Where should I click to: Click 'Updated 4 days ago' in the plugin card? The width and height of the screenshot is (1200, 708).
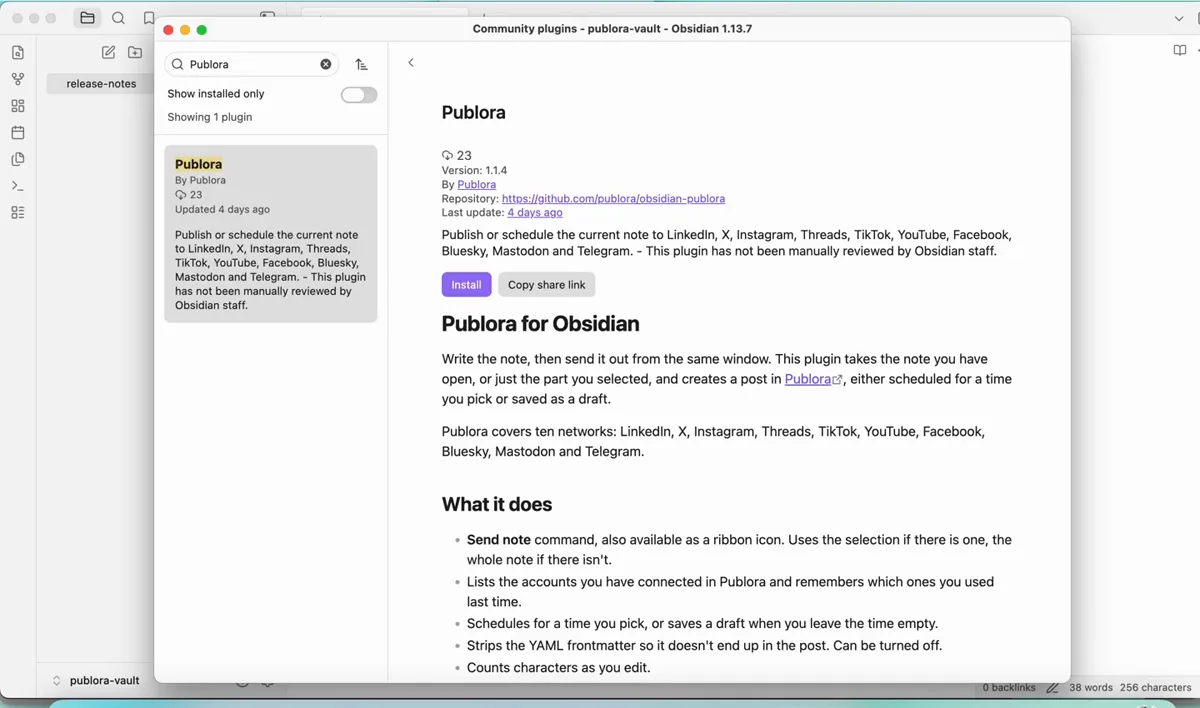coord(222,209)
